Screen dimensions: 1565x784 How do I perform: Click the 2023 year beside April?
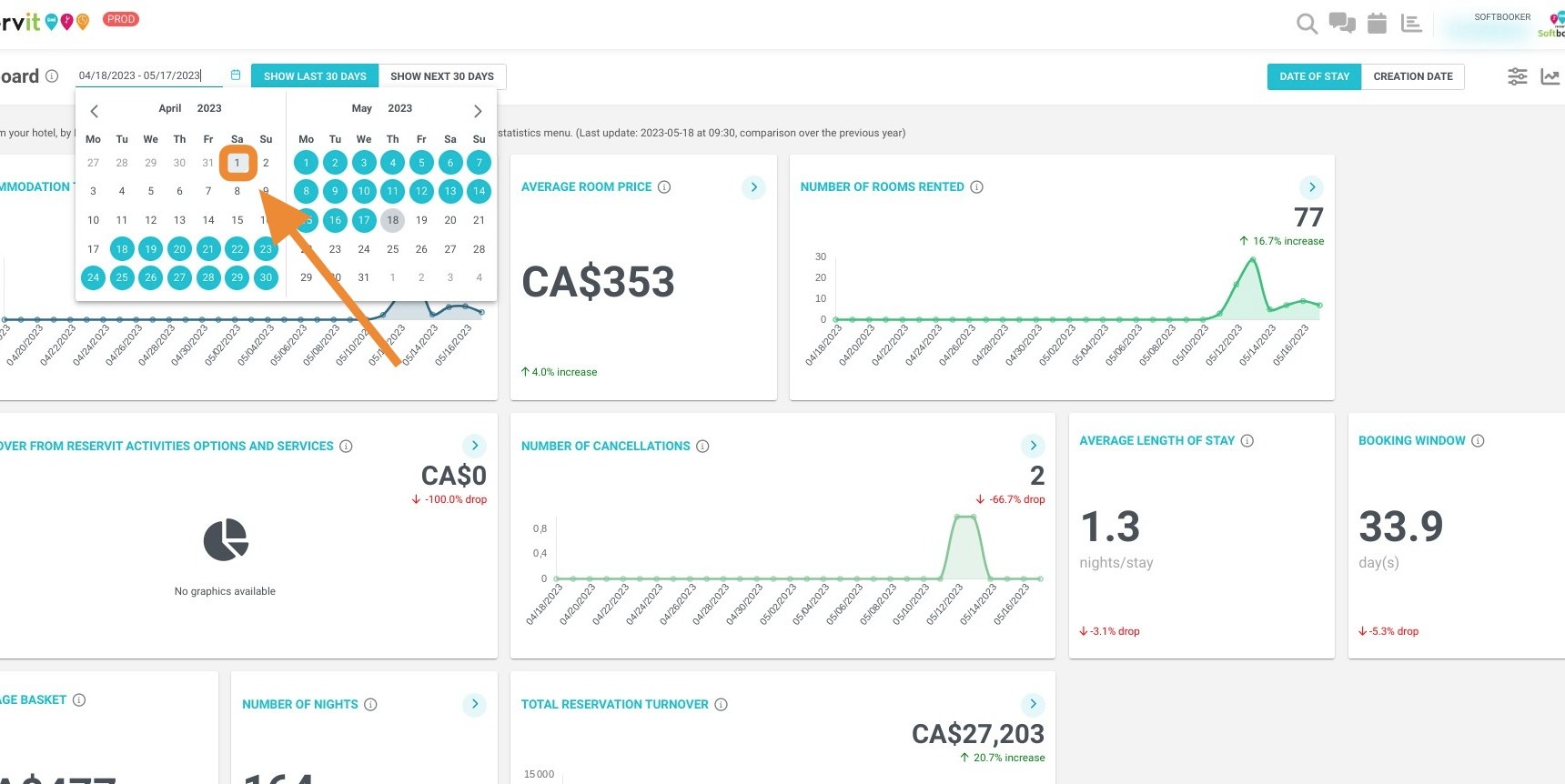209,108
